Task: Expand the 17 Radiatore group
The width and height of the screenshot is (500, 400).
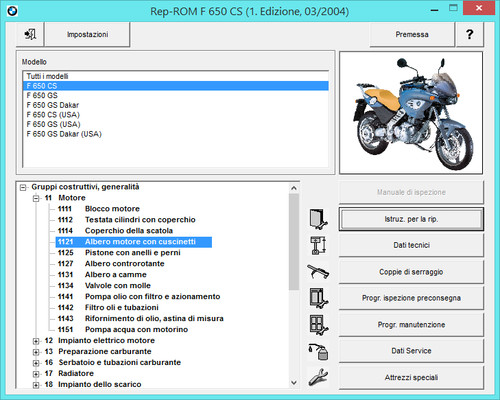Action: click(x=36, y=374)
